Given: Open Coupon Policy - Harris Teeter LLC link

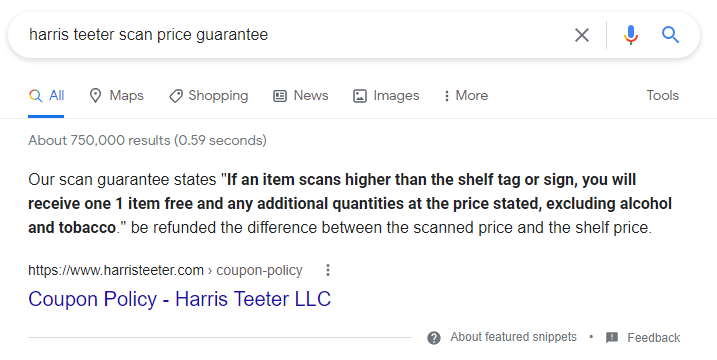Looking at the screenshot, I should click(x=180, y=299).
